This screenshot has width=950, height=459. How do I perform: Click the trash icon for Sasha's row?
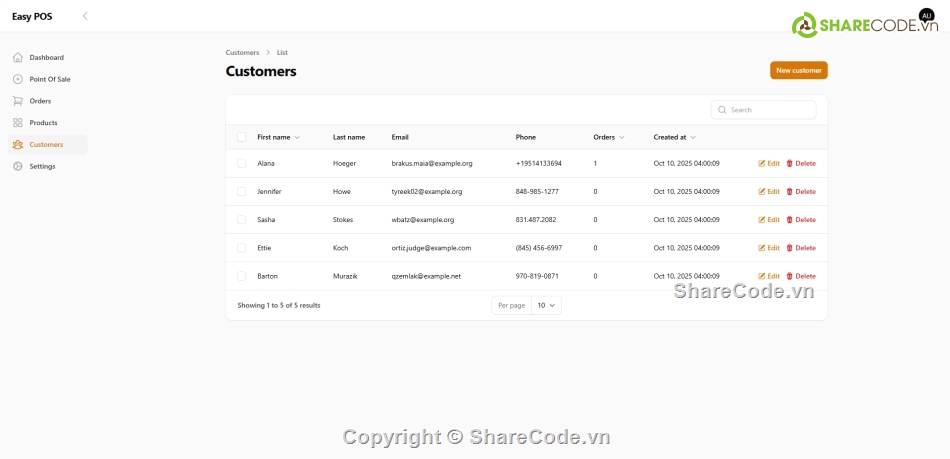pyautogui.click(x=789, y=220)
